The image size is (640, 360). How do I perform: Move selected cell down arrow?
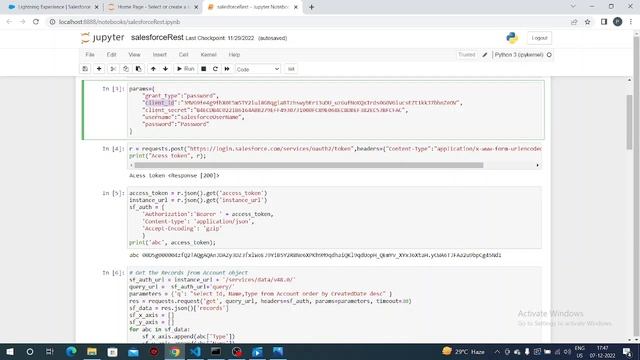(165, 69)
